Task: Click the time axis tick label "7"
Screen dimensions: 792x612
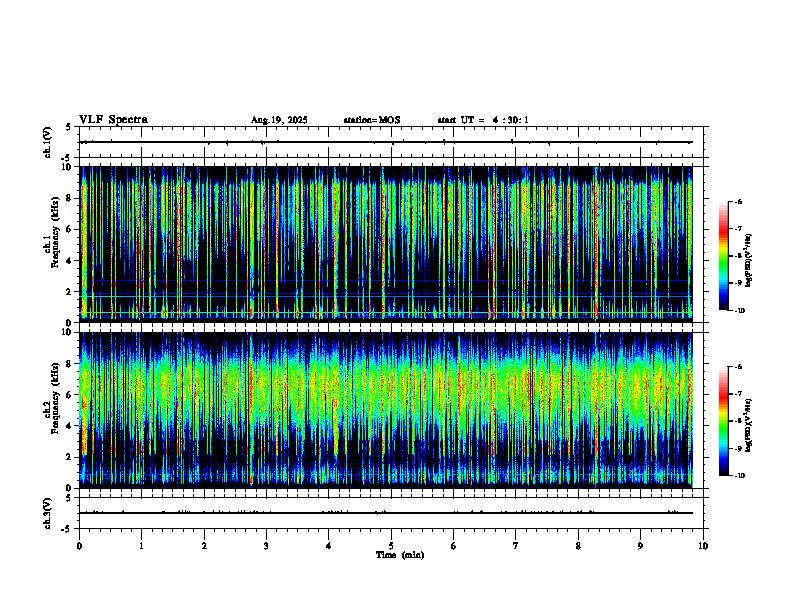Action: 516,546
